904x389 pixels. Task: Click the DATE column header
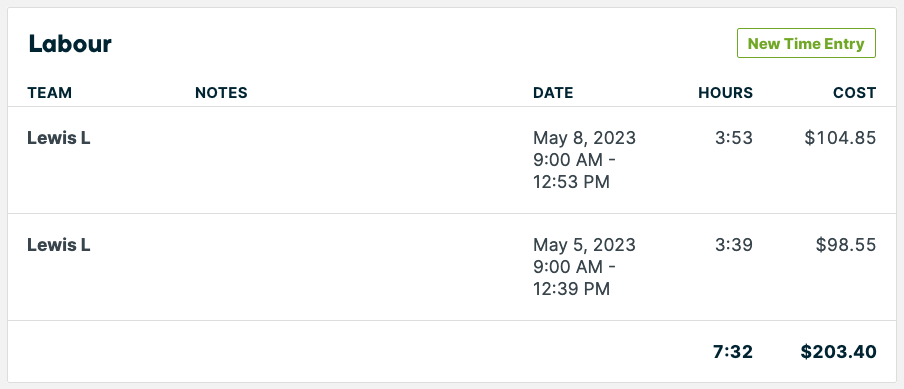coord(553,93)
